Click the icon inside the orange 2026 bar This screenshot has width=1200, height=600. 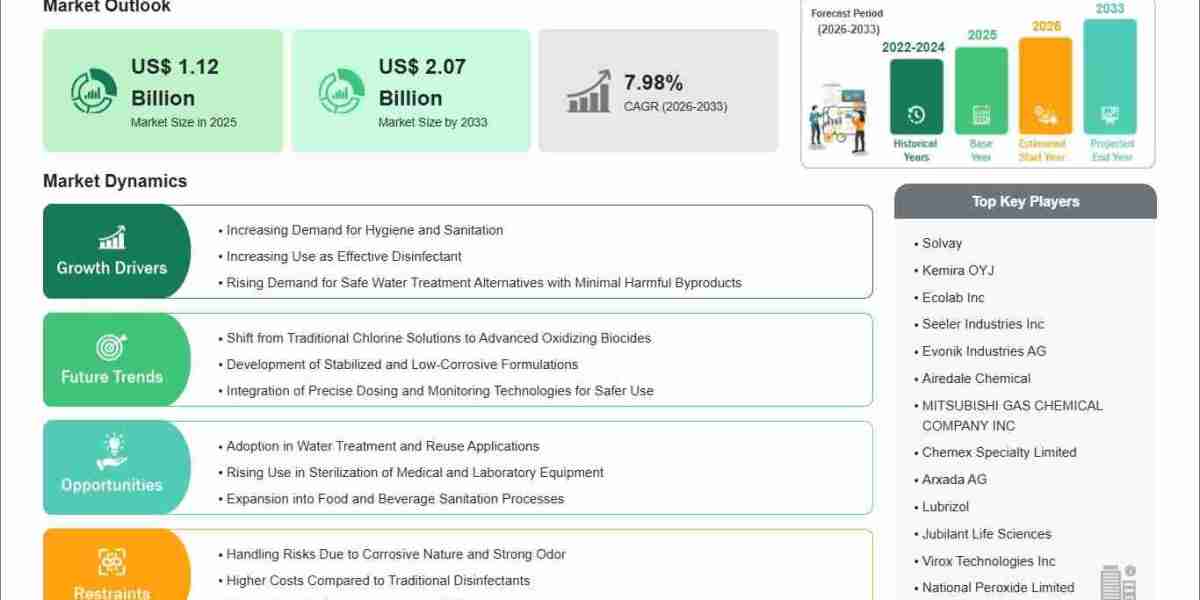pos(1045,114)
